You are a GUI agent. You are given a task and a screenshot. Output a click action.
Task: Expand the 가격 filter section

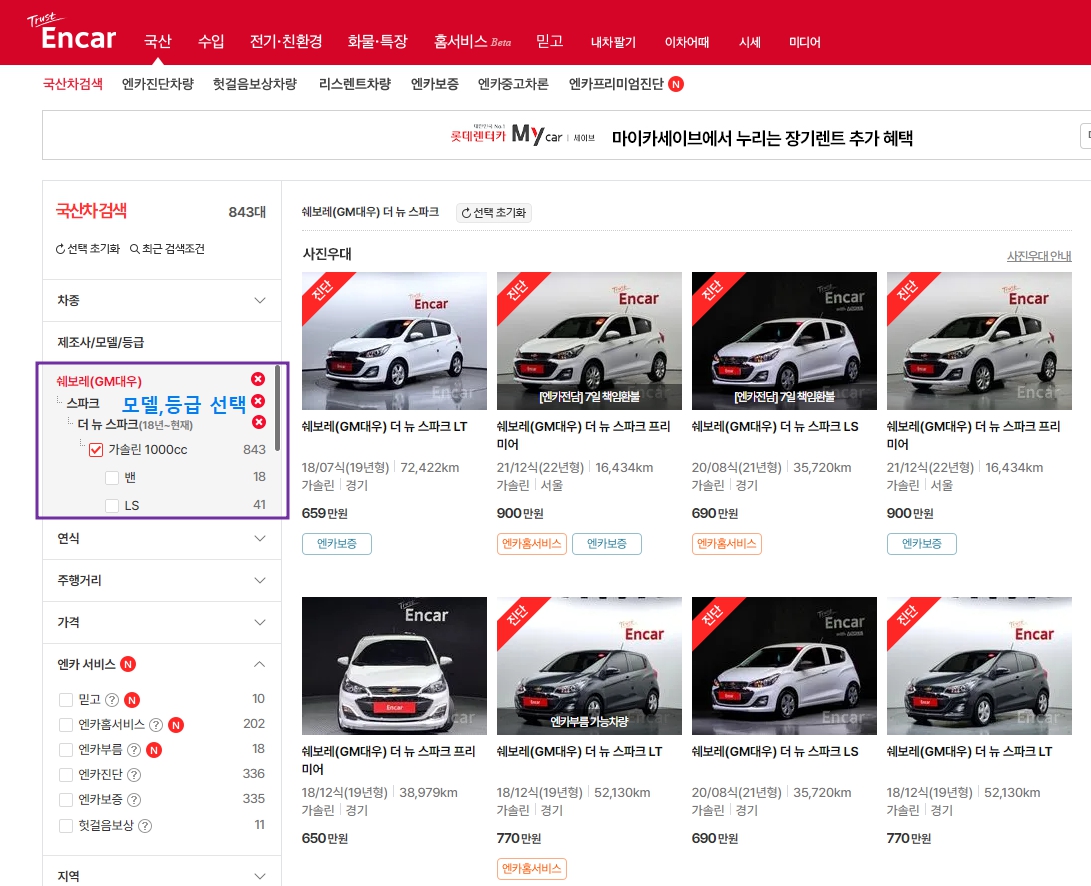pos(161,622)
